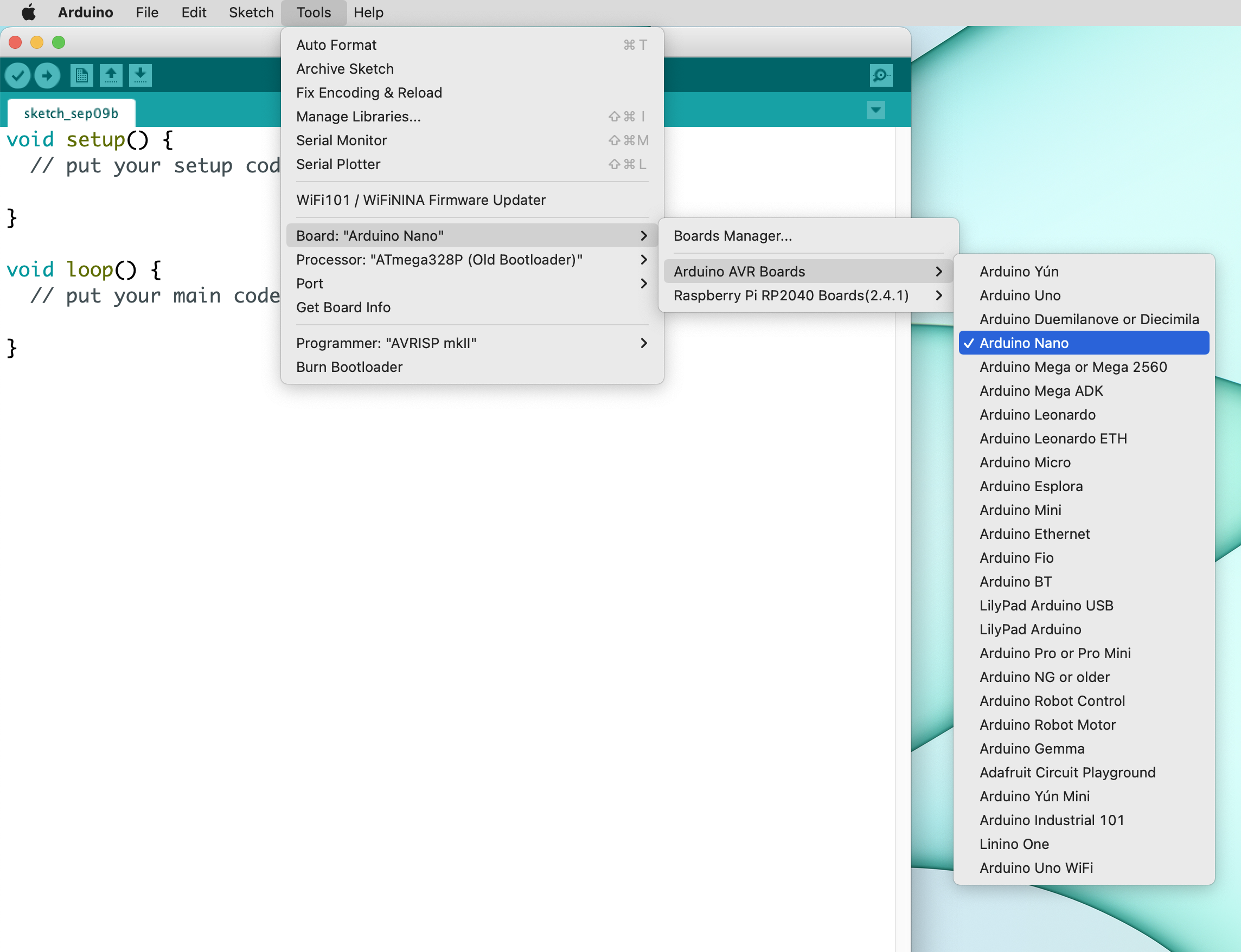The height and width of the screenshot is (952, 1241).
Task: Expand the Board: "Arduino Nano" submenu
Action: (x=472, y=236)
